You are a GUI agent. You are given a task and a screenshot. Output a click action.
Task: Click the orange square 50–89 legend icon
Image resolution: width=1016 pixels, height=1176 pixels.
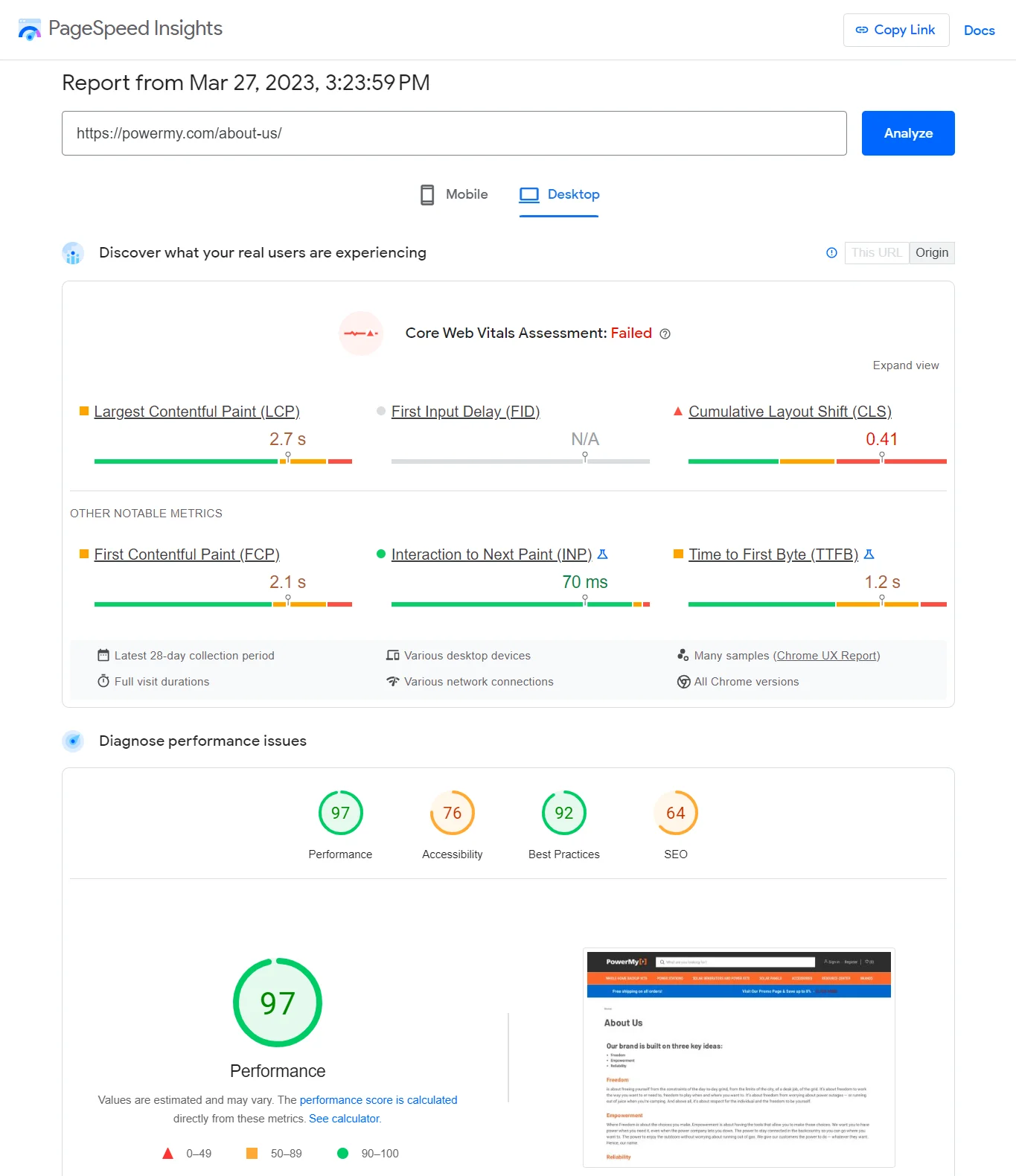252,1154
